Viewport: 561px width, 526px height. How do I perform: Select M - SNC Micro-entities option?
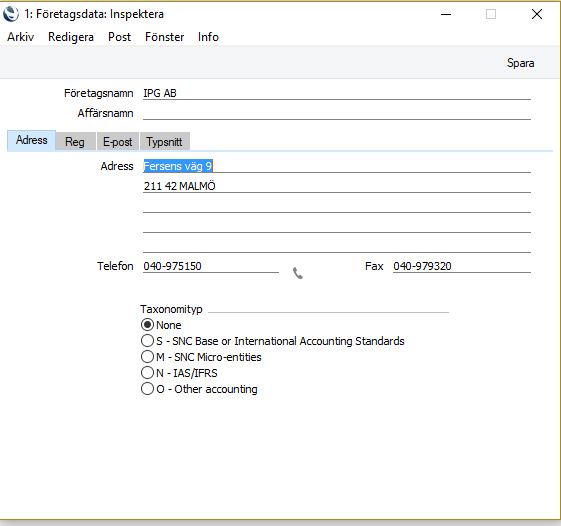coord(147,357)
